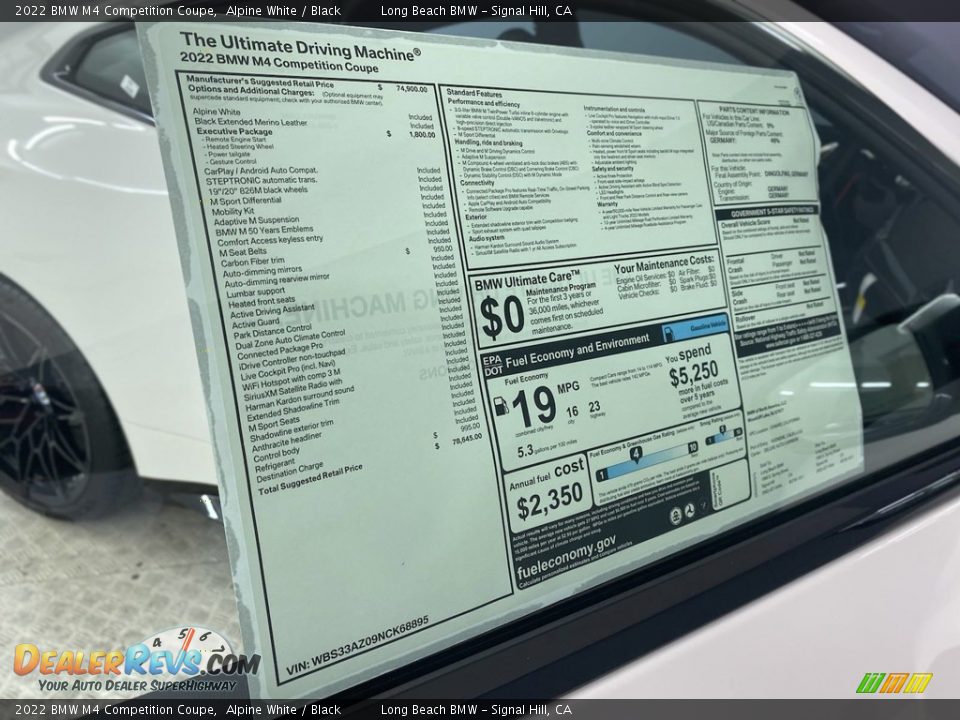Click the large 19 combined MPG number

533,408
